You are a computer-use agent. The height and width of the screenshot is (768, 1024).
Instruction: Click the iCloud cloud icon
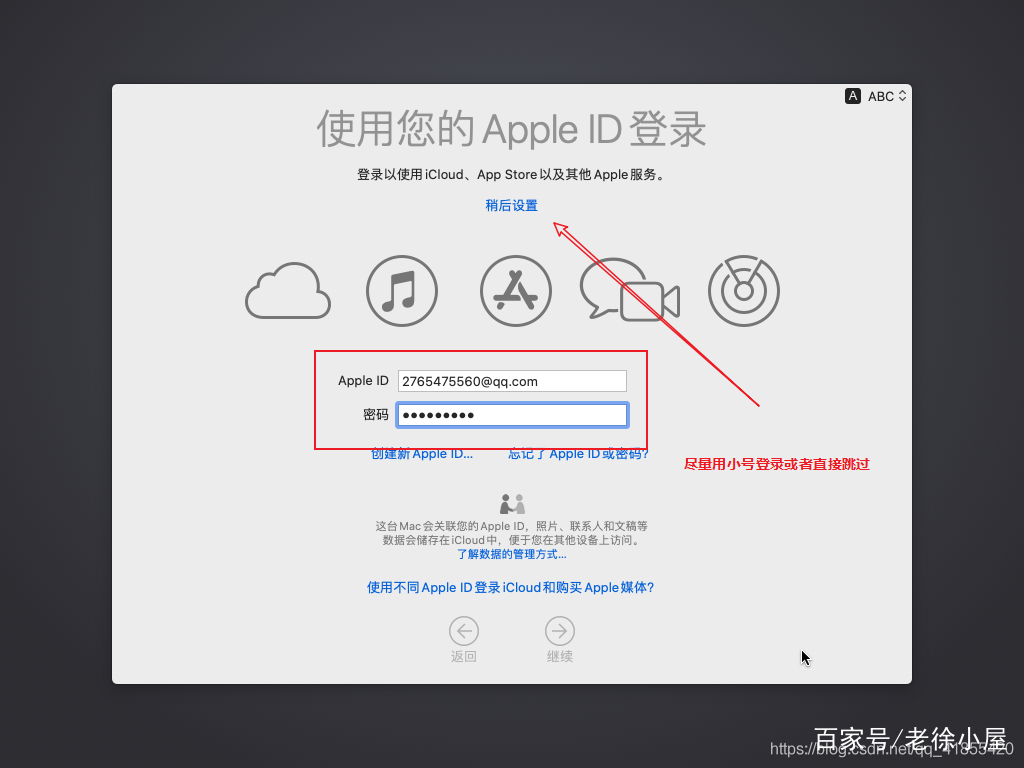point(288,291)
